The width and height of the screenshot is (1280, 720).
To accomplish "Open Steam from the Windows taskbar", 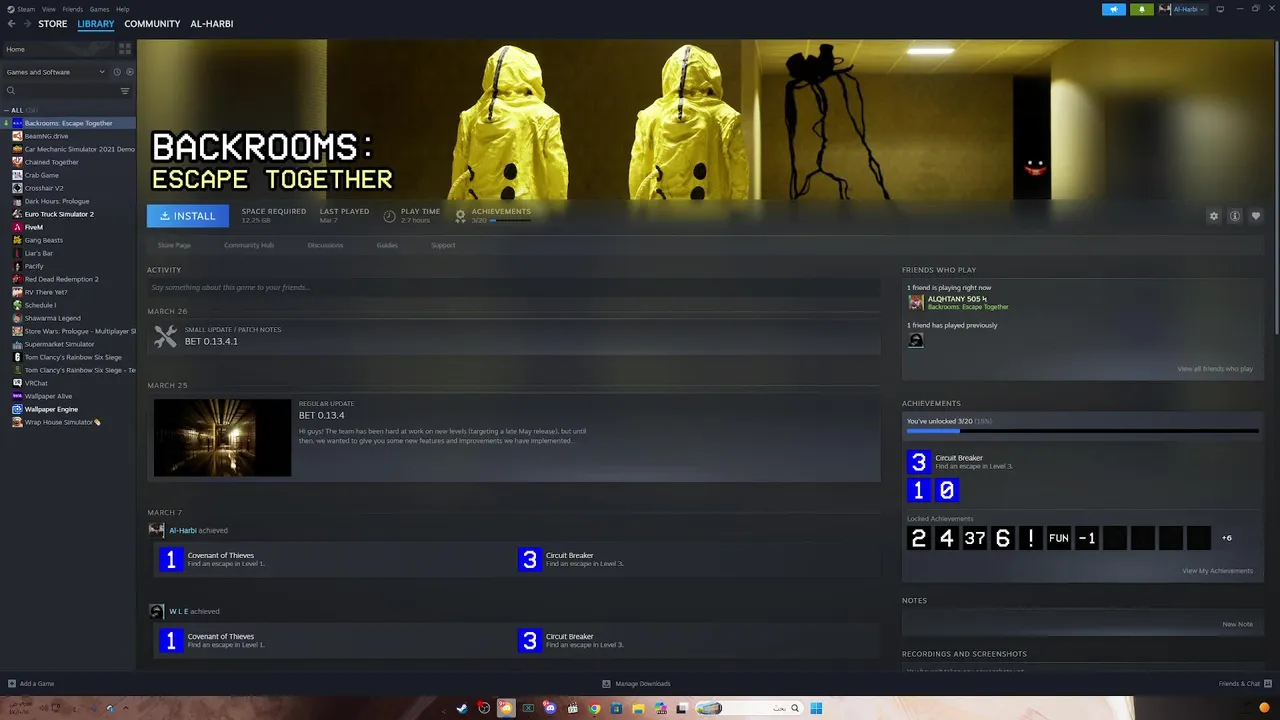I will pos(462,708).
